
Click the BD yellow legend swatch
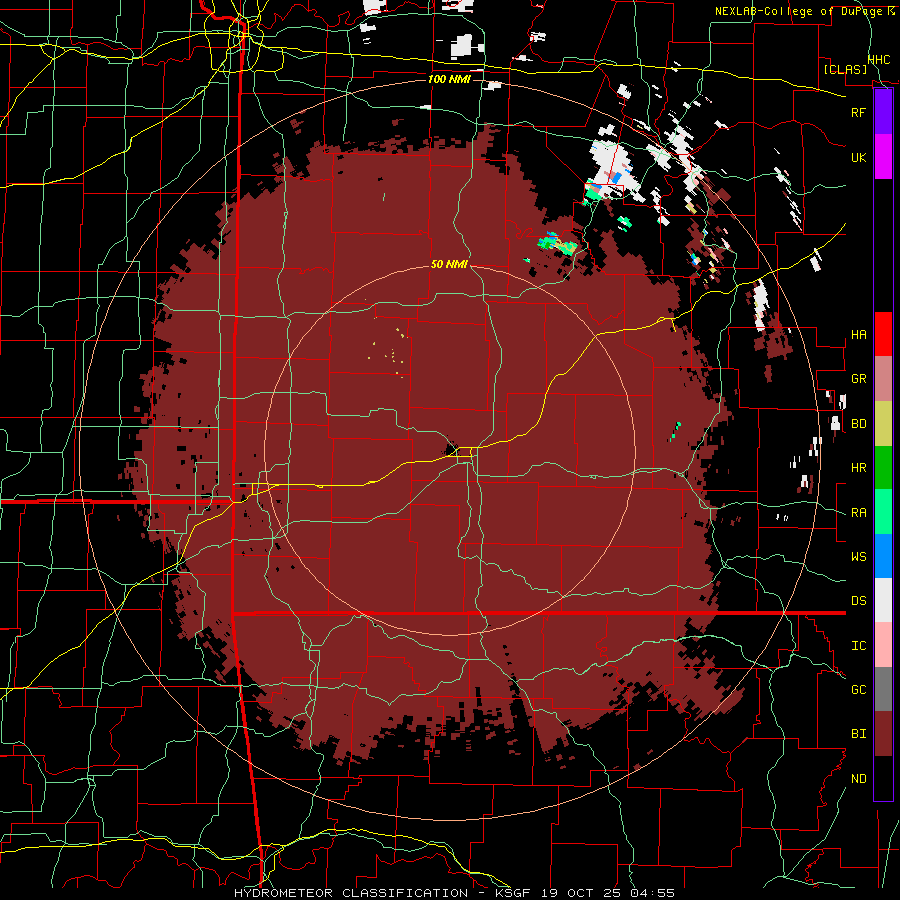coord(883,424)
